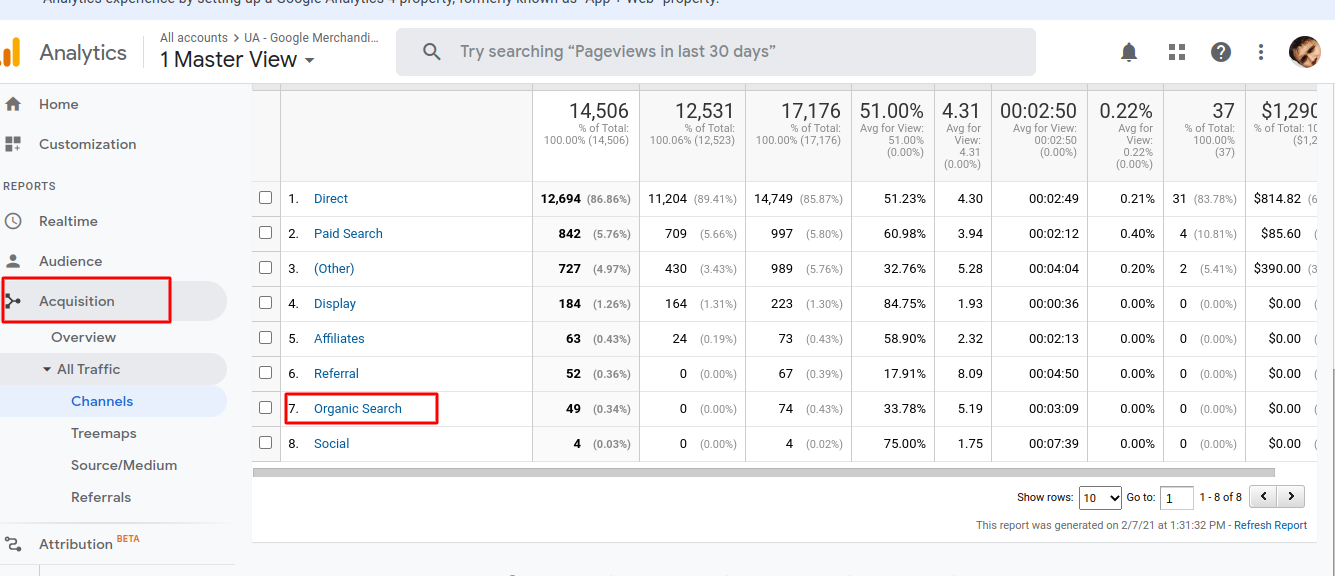1335x576 pixels.
Task: Open the Show rows dropdown
Action: click(1101, 497)
